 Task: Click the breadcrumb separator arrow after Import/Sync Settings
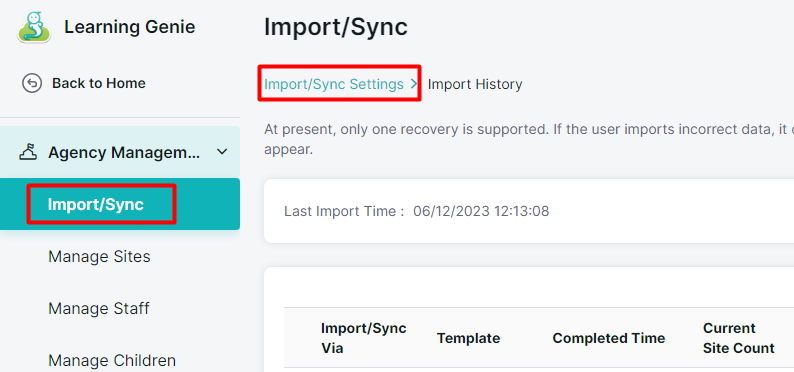click(414, 84)
